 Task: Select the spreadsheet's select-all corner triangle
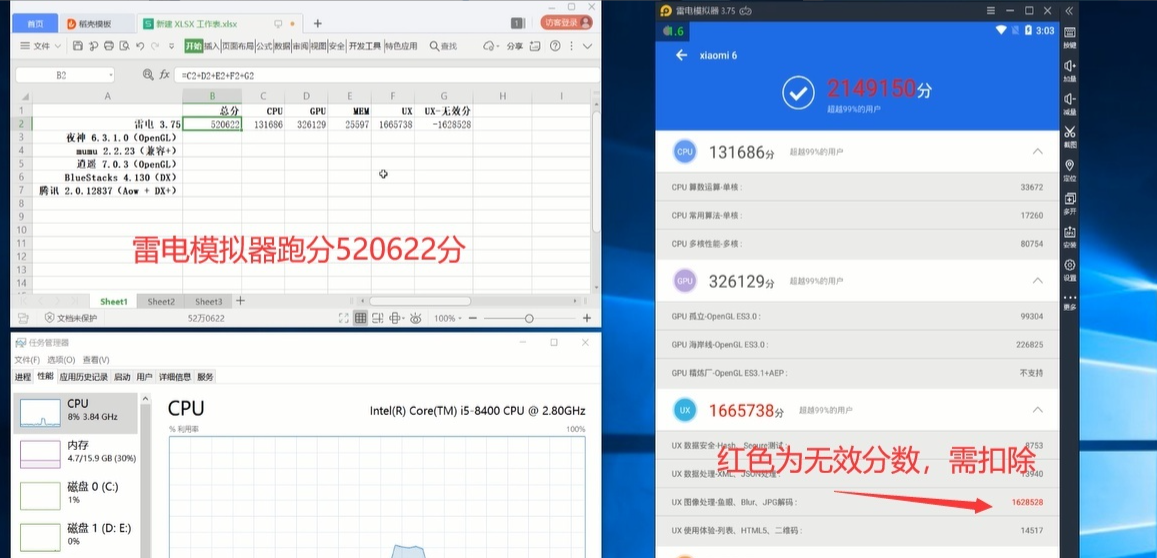point(24,97)
